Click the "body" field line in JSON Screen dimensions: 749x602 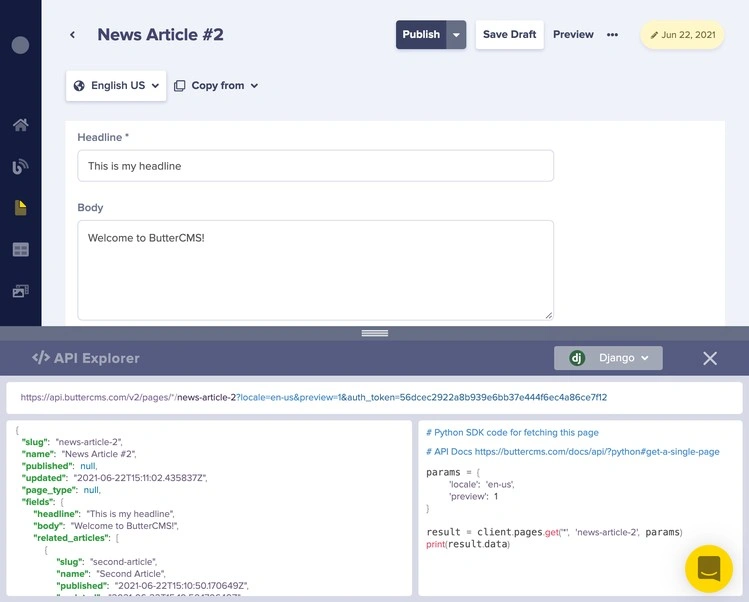106,526
